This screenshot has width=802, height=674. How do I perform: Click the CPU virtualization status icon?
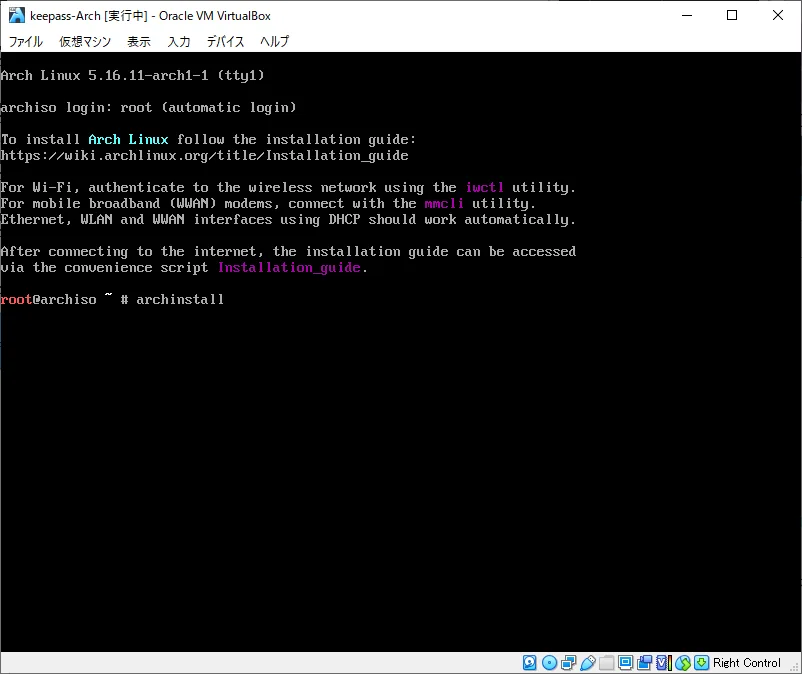point(663,663)
